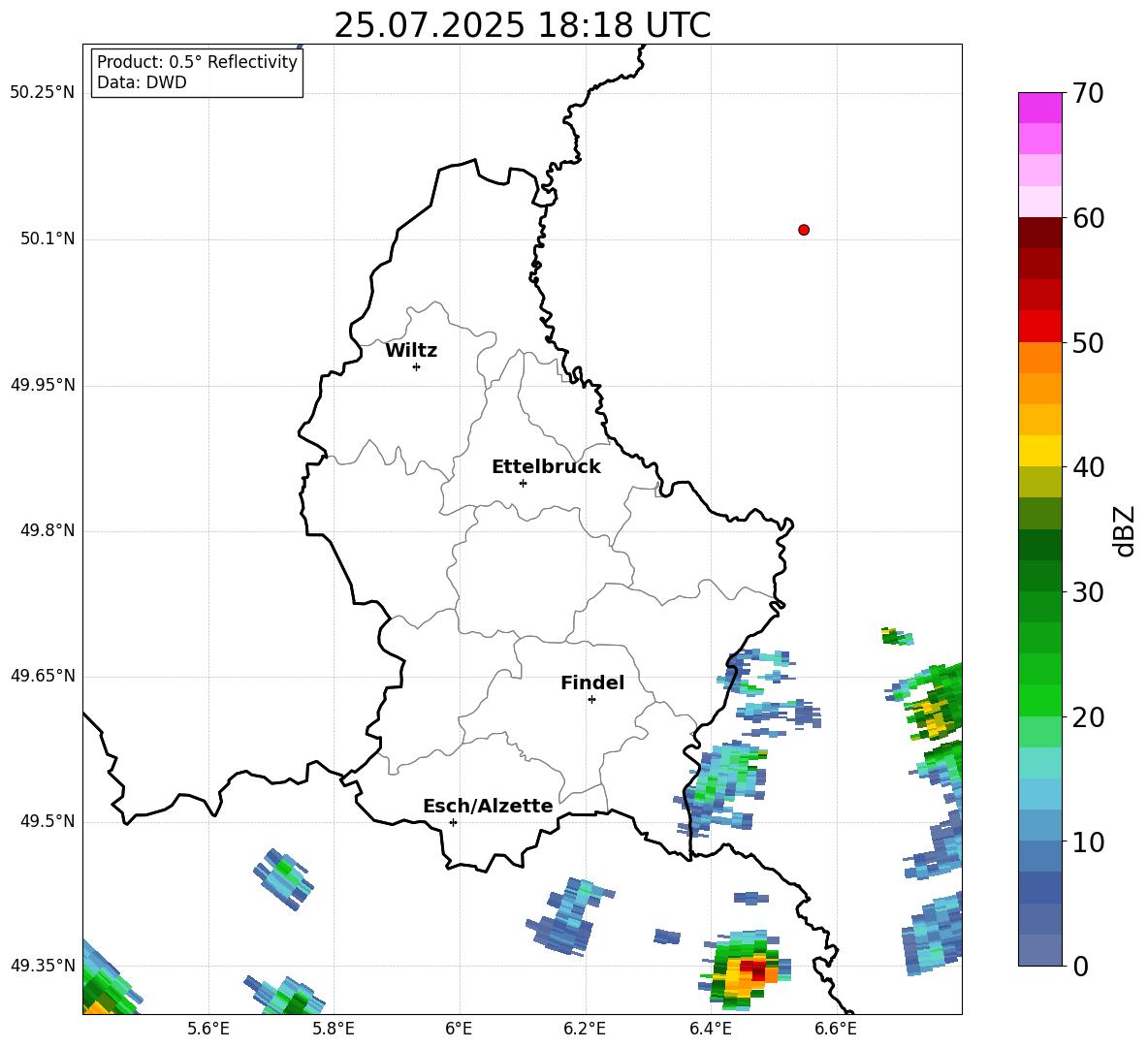
Task: Click the 5.6°E longitude label
Action: coord(208,1029)
